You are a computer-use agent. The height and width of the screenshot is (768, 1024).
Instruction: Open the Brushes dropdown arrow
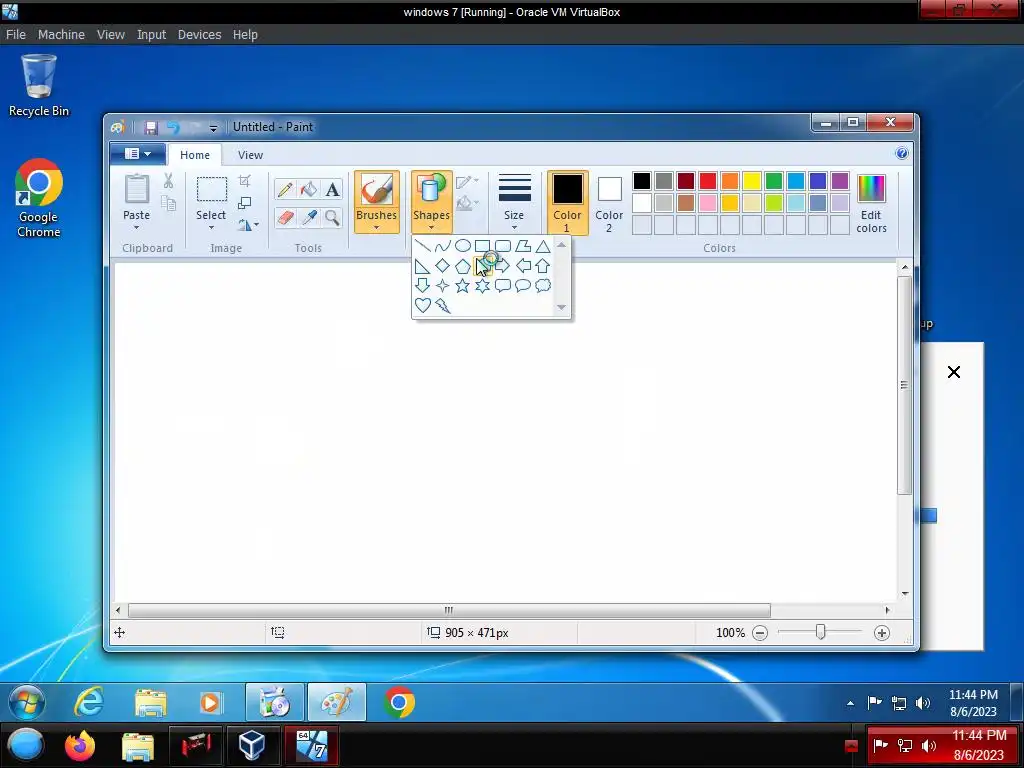coord(376,227)
